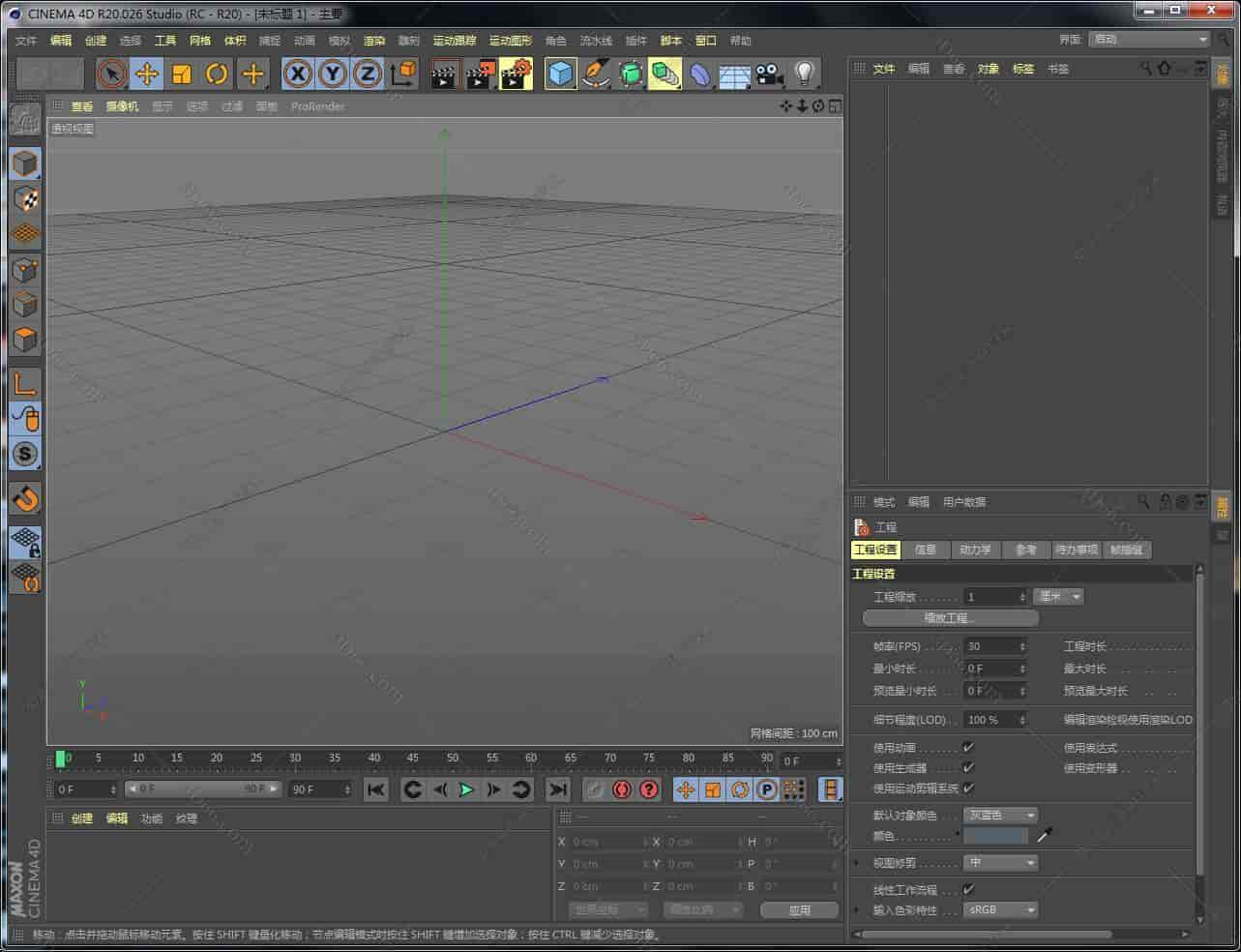1241x952 pixels.
Task: Click the coordinate system cube icon
Action: (403, 74)
